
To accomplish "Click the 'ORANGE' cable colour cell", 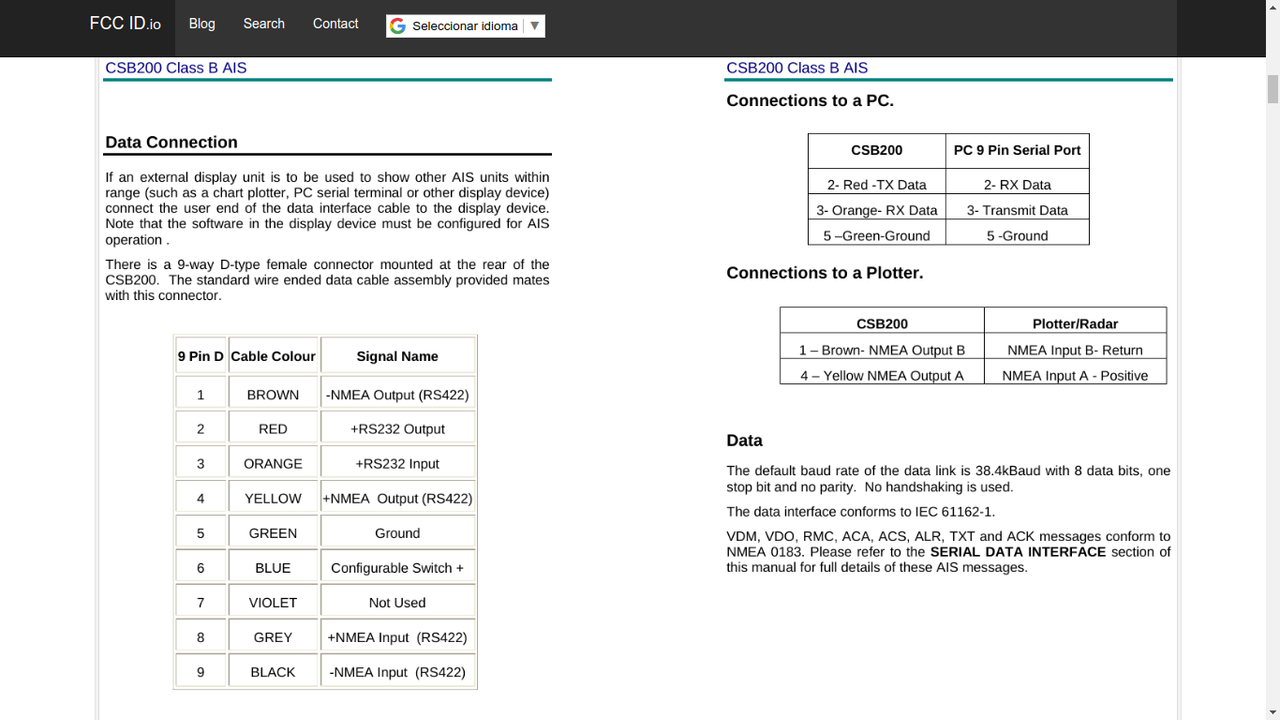I will 273,464.
